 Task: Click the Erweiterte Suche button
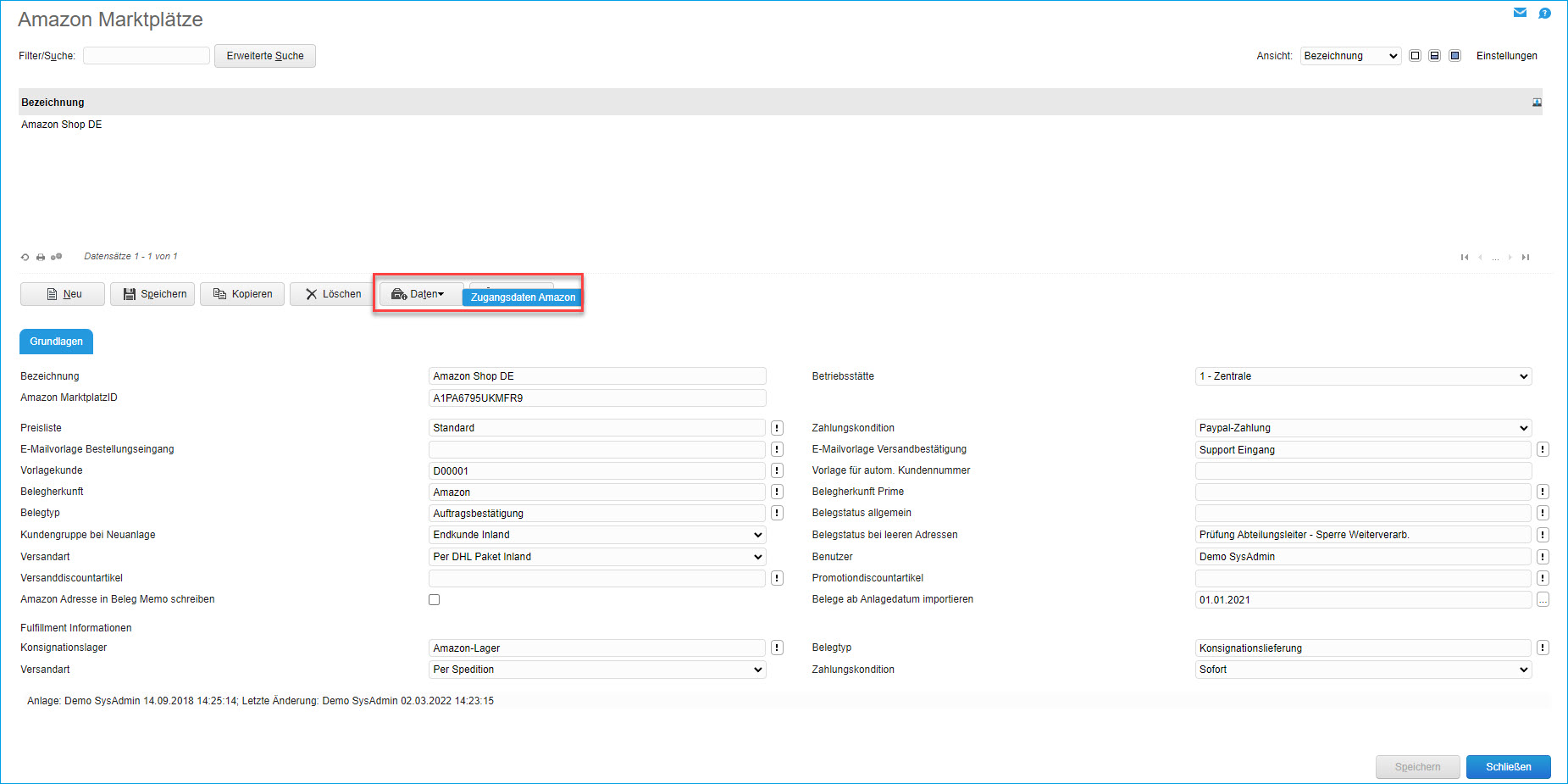pos(265,56)
